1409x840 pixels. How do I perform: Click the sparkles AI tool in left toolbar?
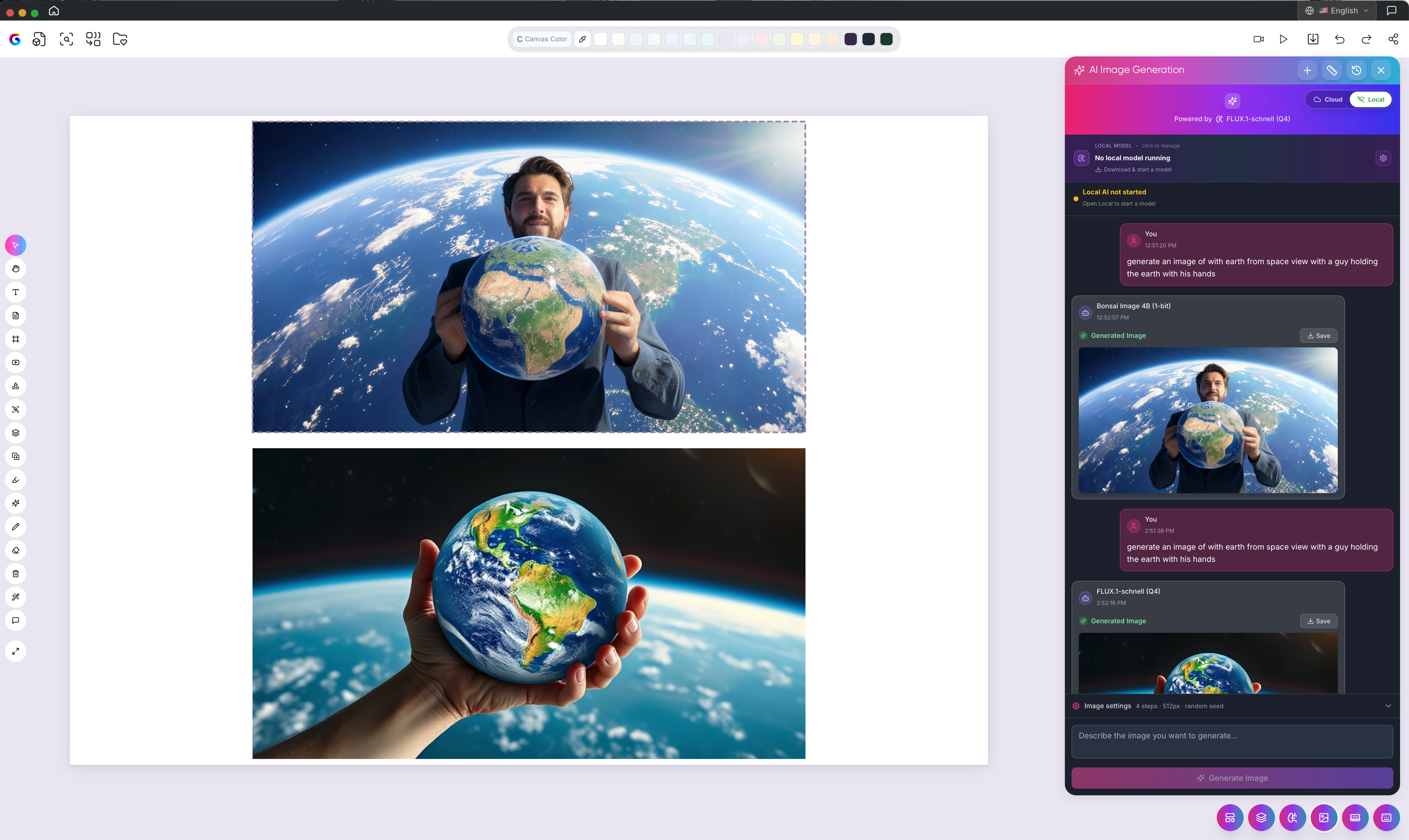[16, 504]
